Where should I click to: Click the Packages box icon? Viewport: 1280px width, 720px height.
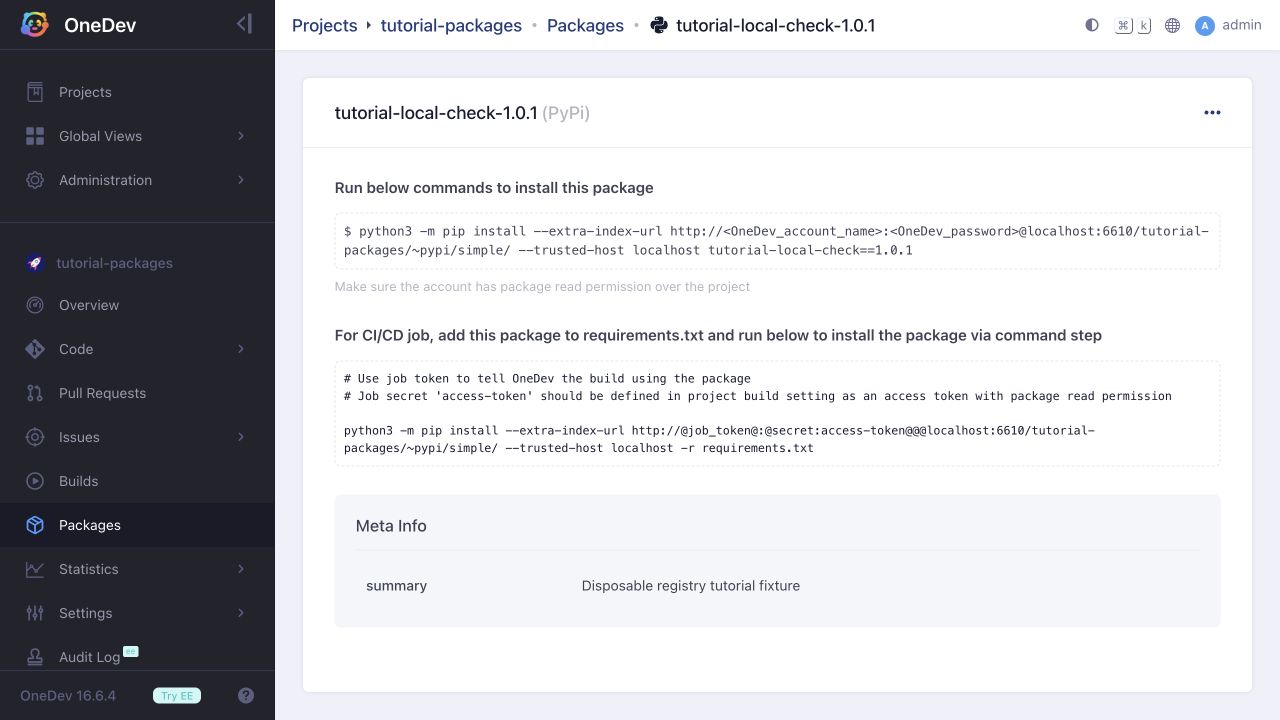pyautogui.click(x=35, y=525)
